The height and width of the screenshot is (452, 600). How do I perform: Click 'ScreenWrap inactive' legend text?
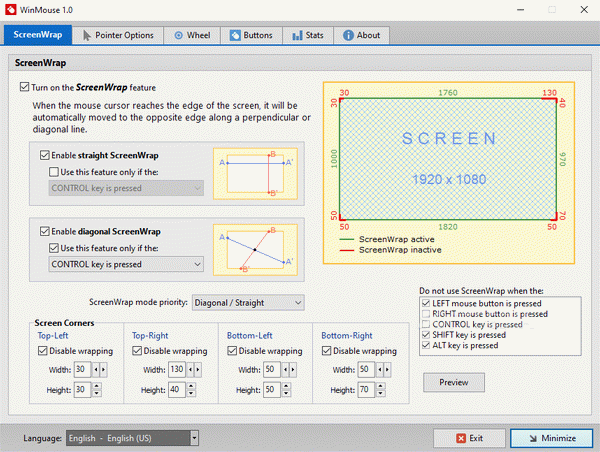[x=400, y=250]
